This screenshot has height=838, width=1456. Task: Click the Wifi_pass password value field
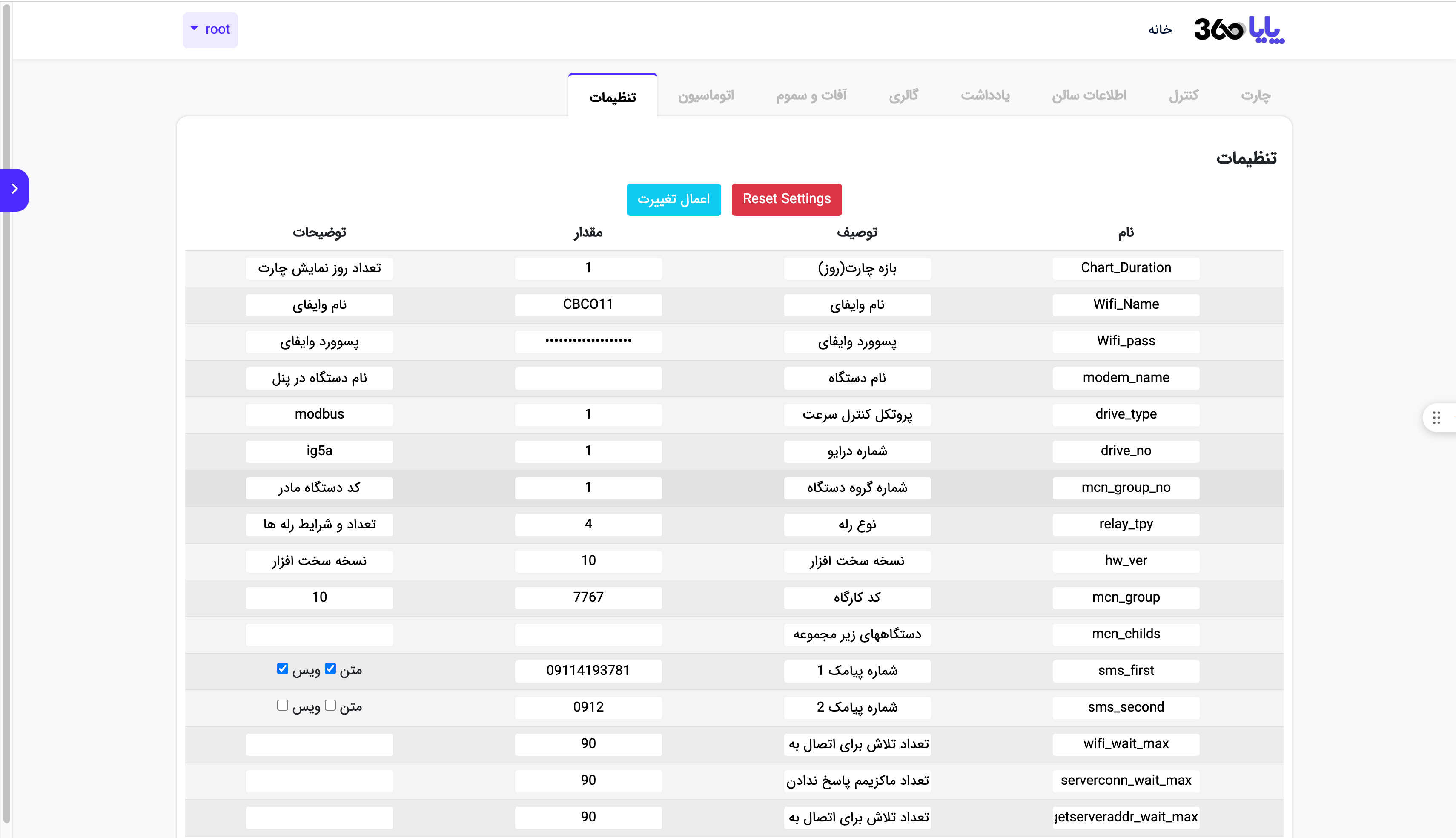coord(588,342)
